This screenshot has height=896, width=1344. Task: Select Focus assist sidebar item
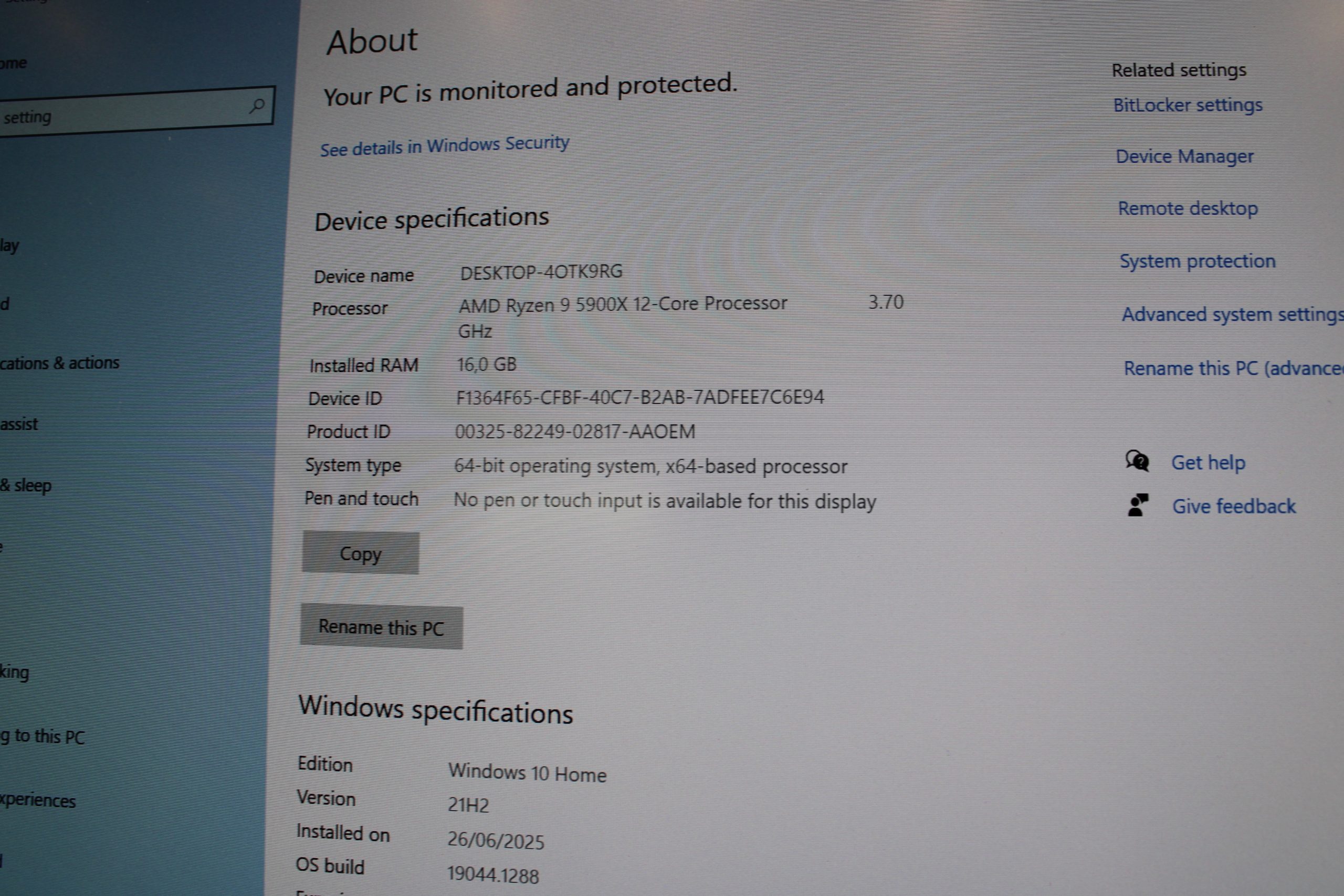pos(19,424)
